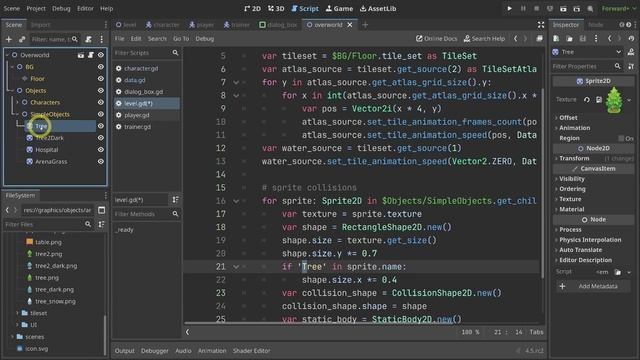Image resolution: width=640 pixels, height=360 pixels.
Task: Open the Node dock tab
Action: pyautogui.click(x=596, y=25)
